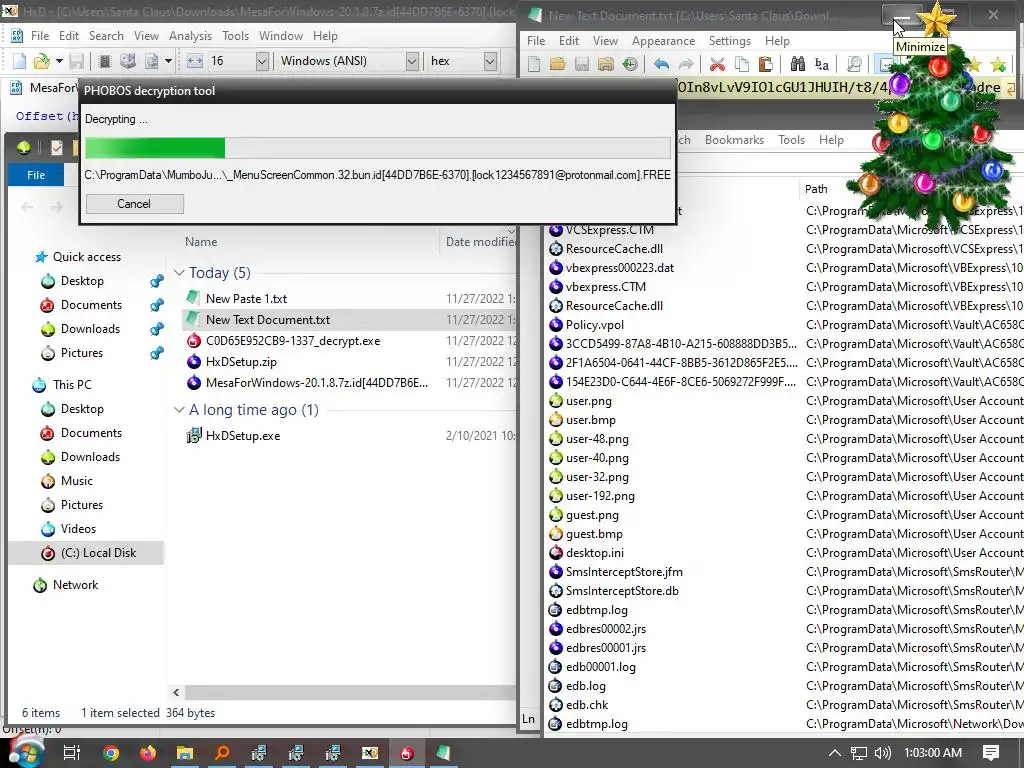Click Add to favorites star icon in Notepad2

click(998, 64)
